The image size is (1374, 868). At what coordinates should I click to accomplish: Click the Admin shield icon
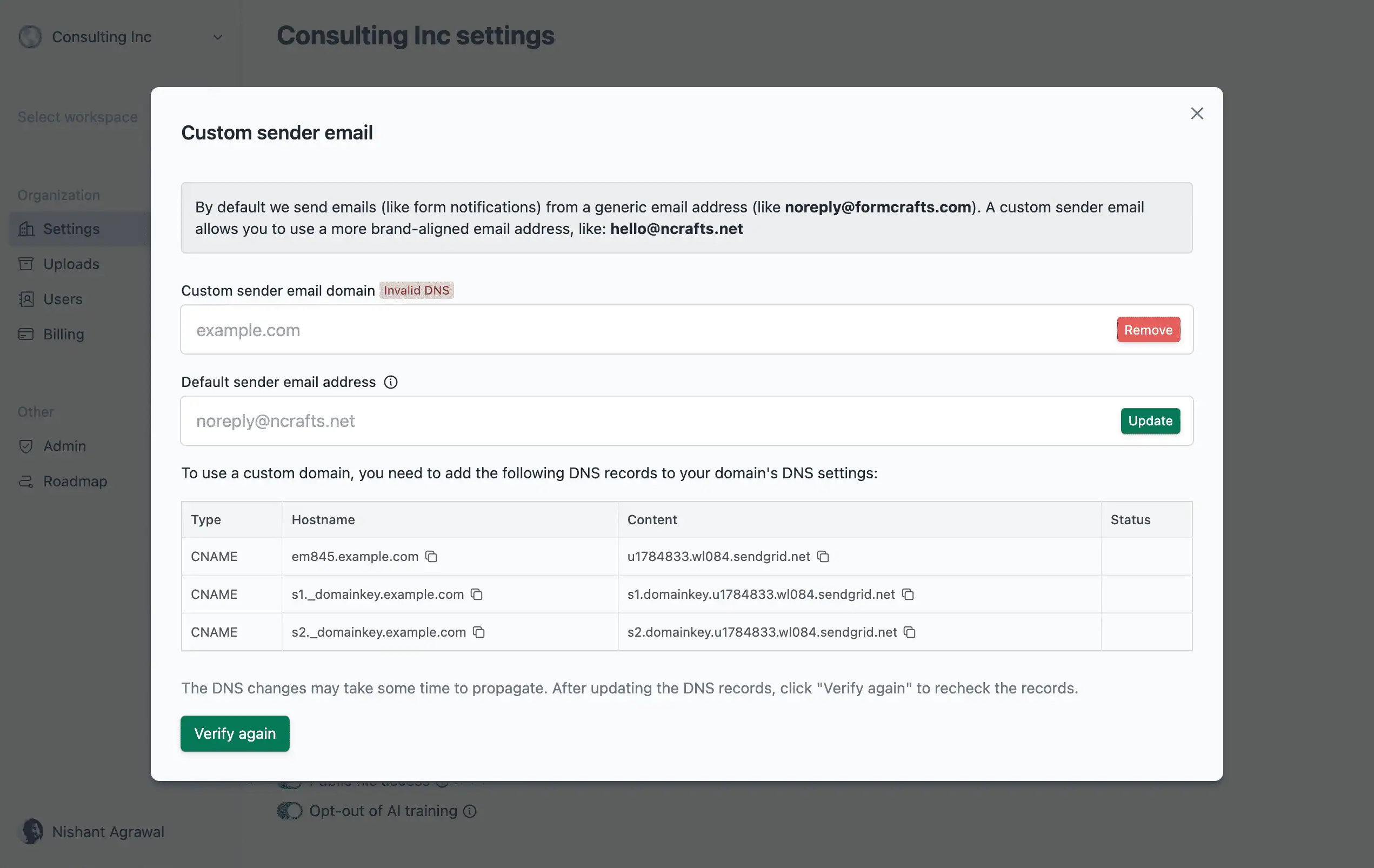click(26, 446)
